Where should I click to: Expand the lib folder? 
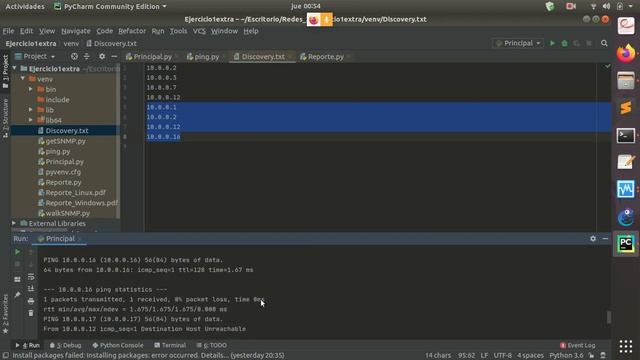coord(31,109)
